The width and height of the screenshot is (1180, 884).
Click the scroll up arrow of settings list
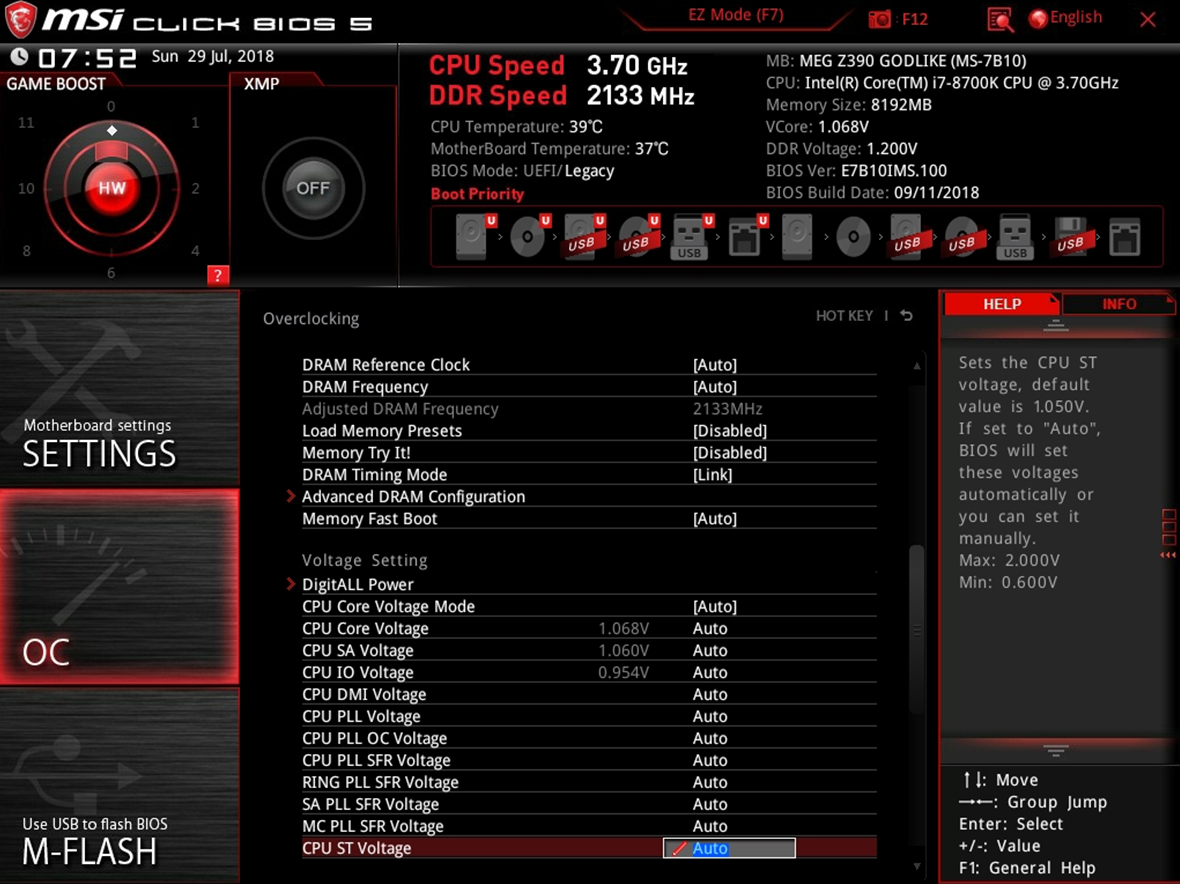pos(917,366)
